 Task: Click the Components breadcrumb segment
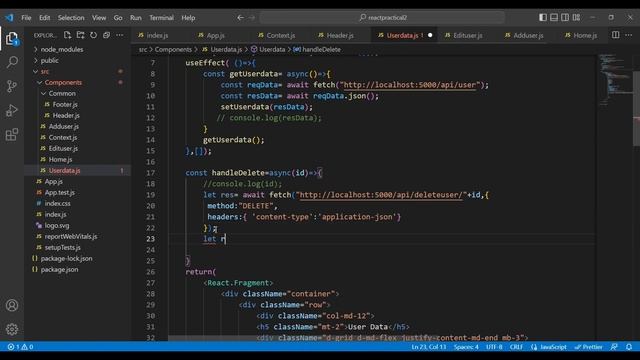pyautogui.click(x=173, y=49)
